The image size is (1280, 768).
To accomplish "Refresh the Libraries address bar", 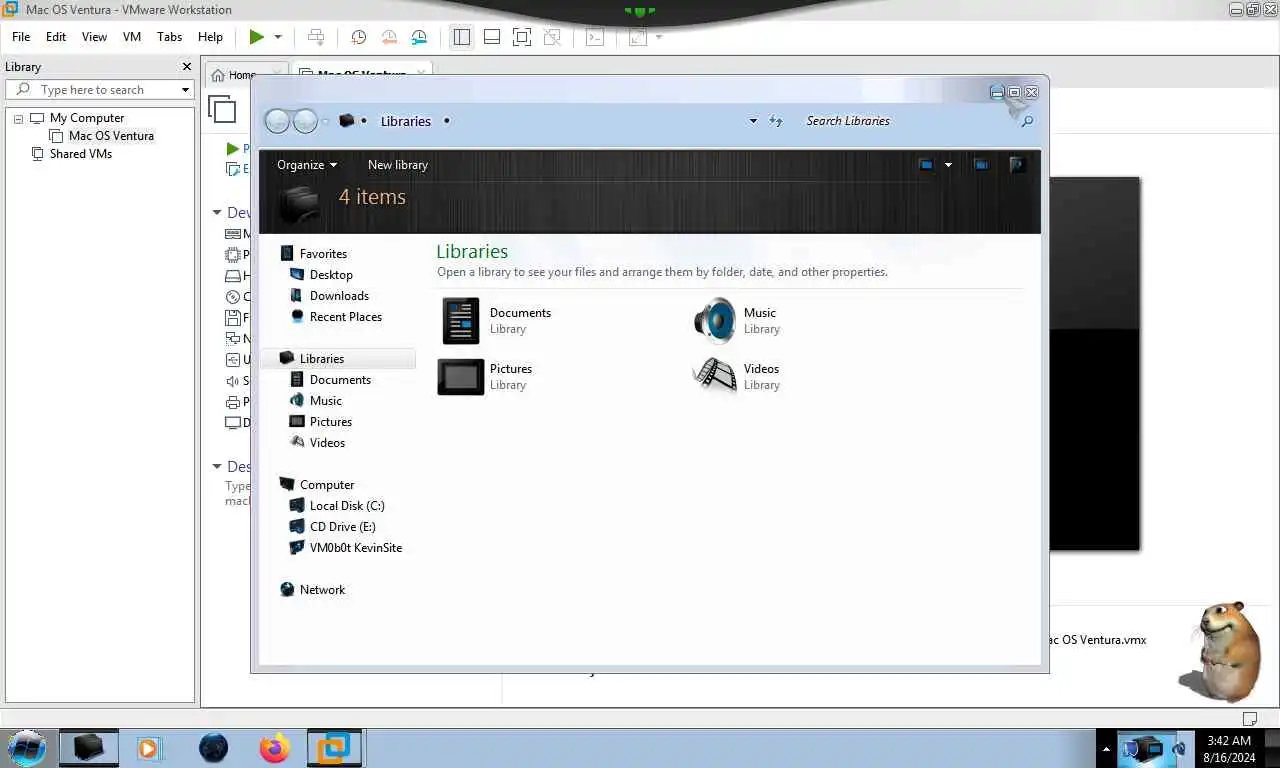I will coord(776,121).
